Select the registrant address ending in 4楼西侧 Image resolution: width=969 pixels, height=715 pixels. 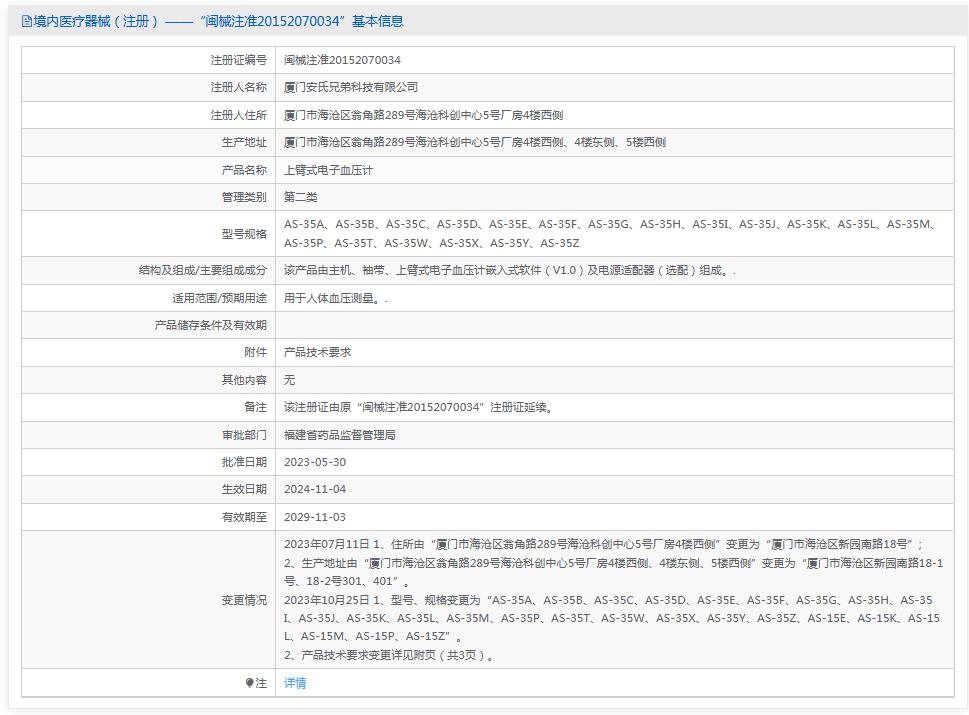[423, 115]
